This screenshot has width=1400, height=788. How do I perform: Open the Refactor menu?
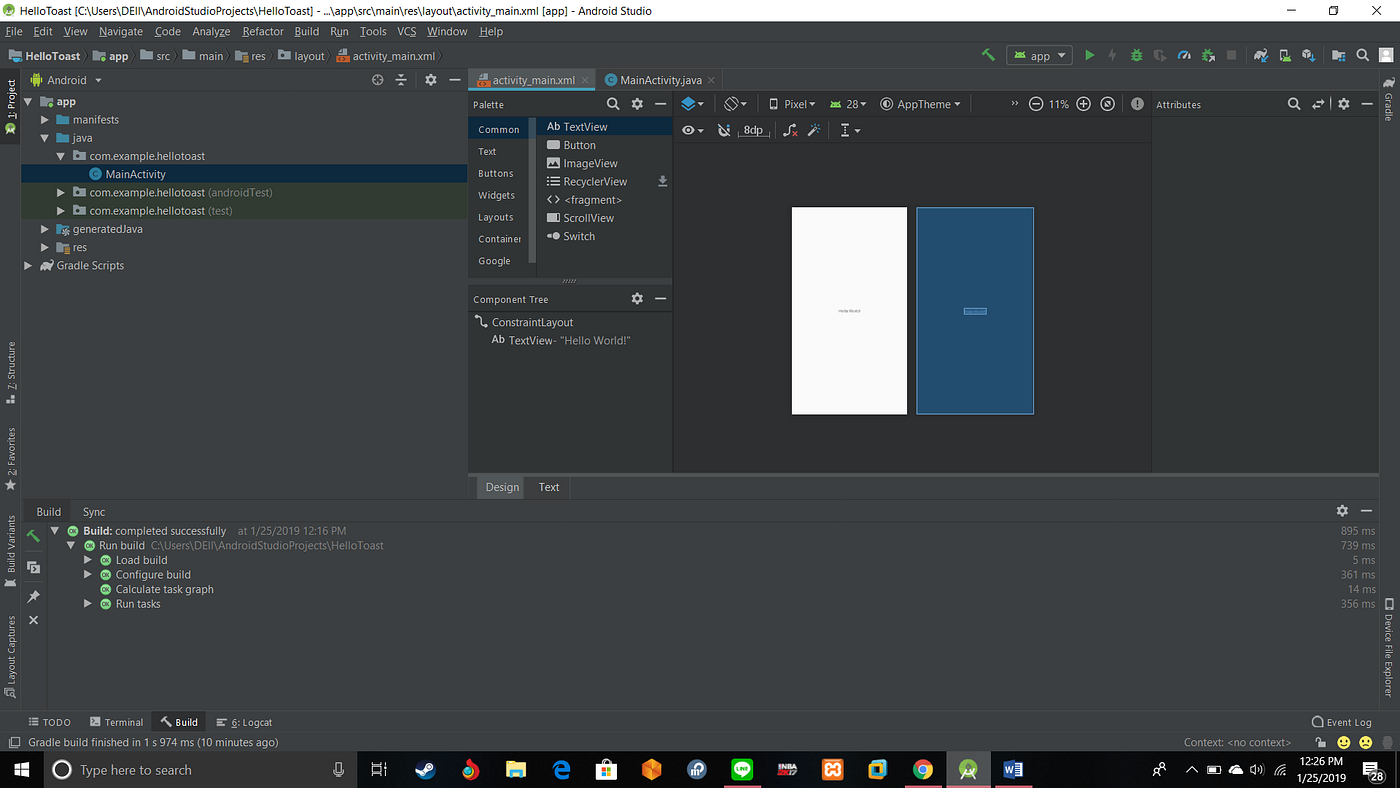point(262,31)
